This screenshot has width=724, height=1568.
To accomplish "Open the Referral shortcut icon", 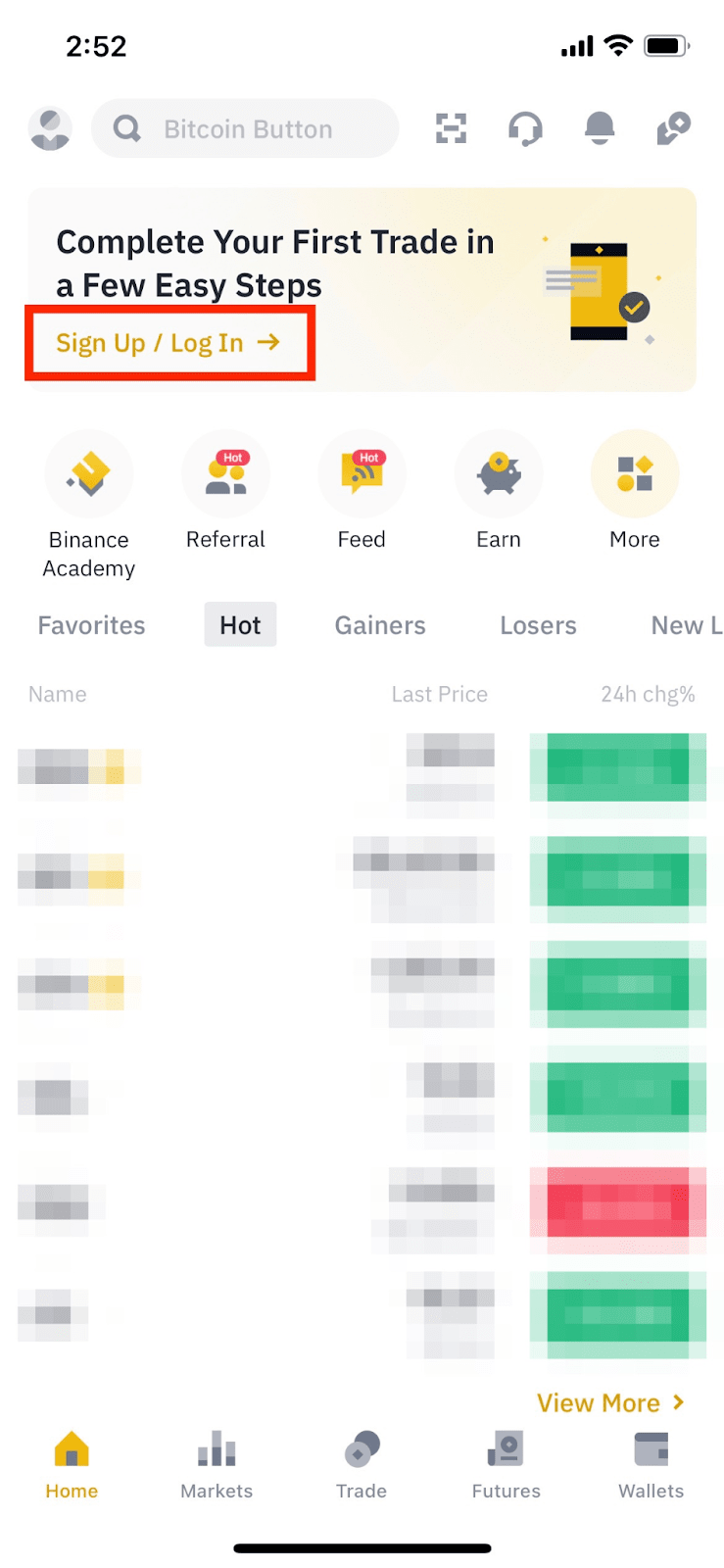I will point(225,475).
